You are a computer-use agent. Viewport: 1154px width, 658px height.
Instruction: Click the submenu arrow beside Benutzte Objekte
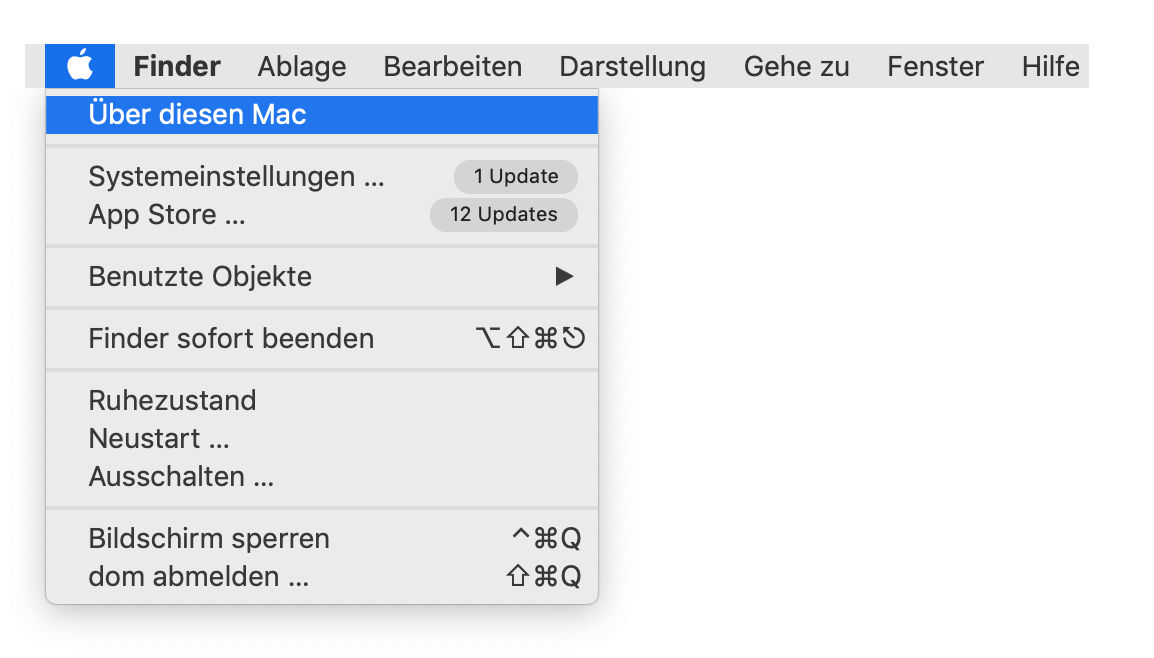tap(565, 276)
